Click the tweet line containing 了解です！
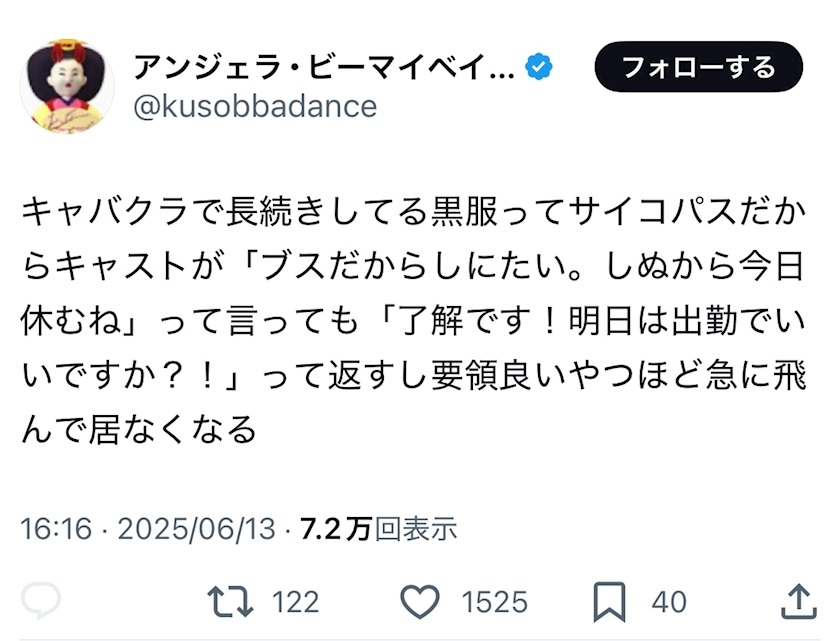The image size is (840, 641). 414,321
